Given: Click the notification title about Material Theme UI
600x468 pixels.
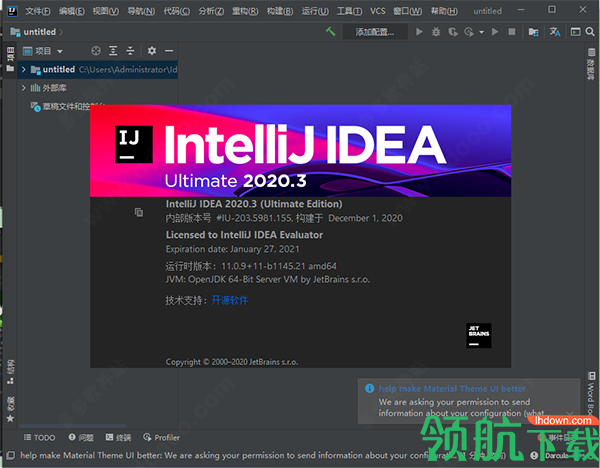Looking at the screenshot, I should coord(452,388).
